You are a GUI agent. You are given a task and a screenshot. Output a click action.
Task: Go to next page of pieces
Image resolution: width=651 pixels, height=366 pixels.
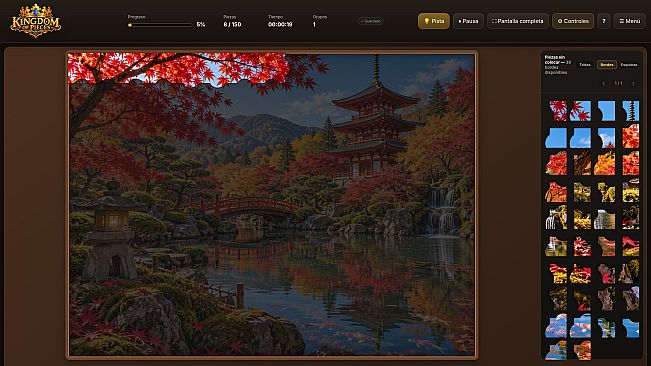(633, 84)
